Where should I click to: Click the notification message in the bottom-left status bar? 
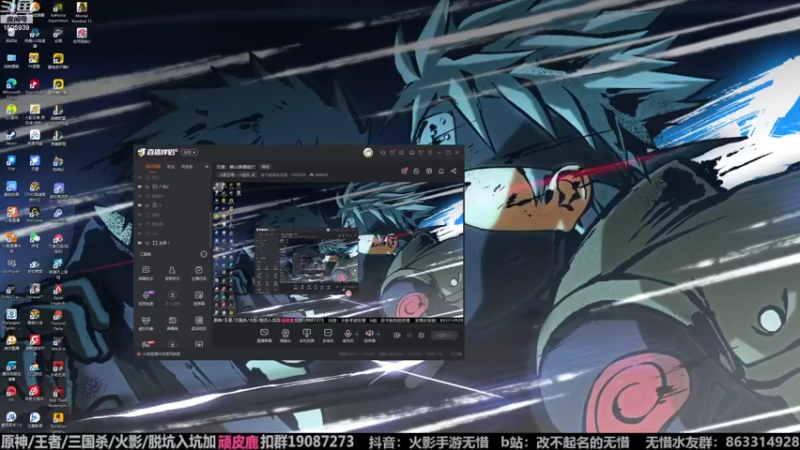[159, 354]
